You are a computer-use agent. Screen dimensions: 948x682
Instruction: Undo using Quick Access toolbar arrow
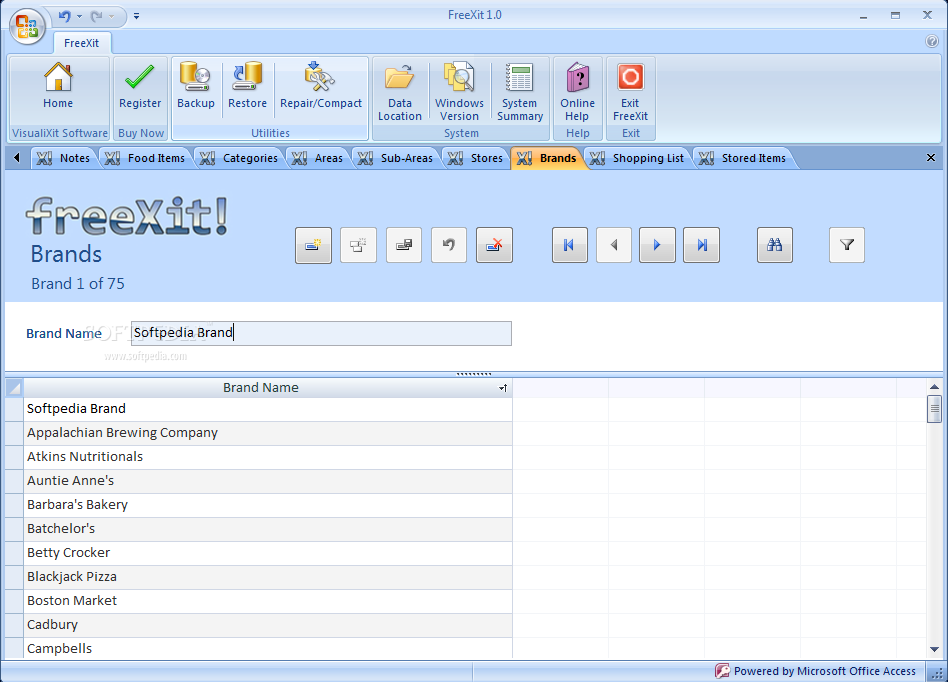pos(65,16)
